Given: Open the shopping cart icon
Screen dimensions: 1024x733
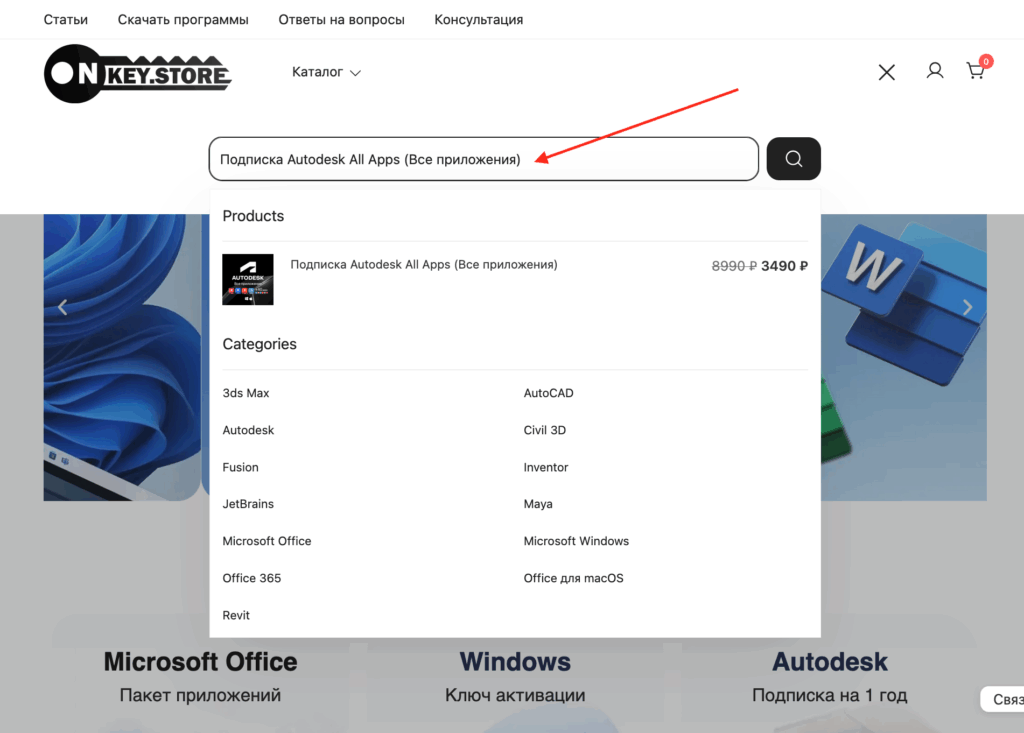Looking at the screenshot, I should tap(975, 71).
